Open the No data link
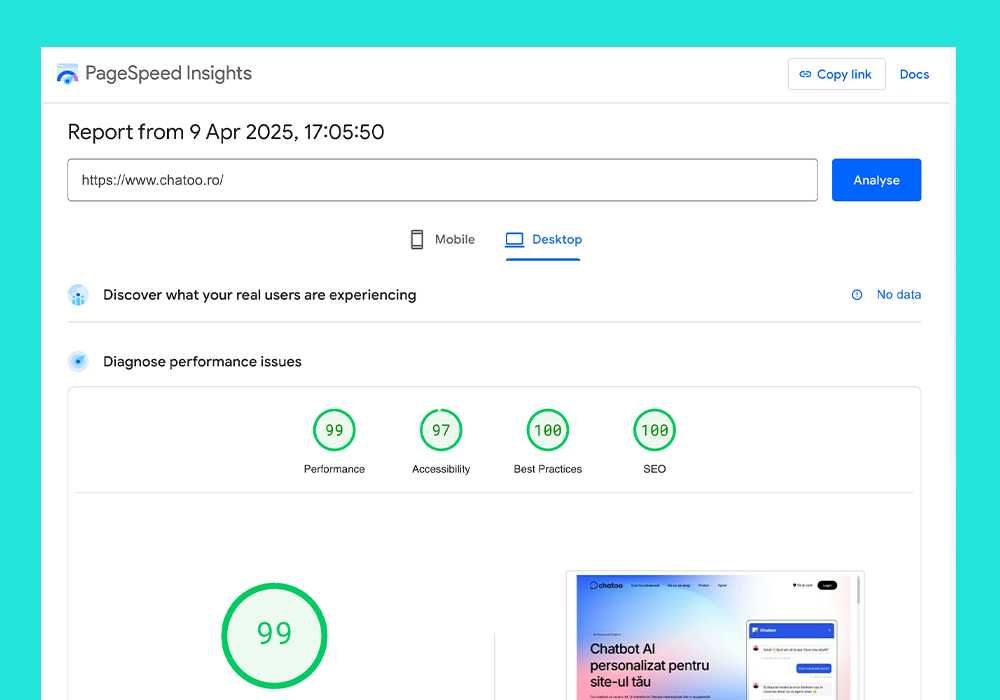The image size is (1000, 700). point(899,295)
